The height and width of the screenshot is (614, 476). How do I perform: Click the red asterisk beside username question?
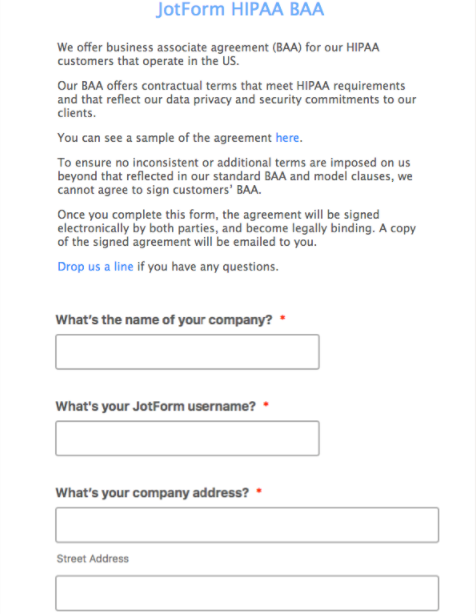pyautogui.click(x=266, y=405)
